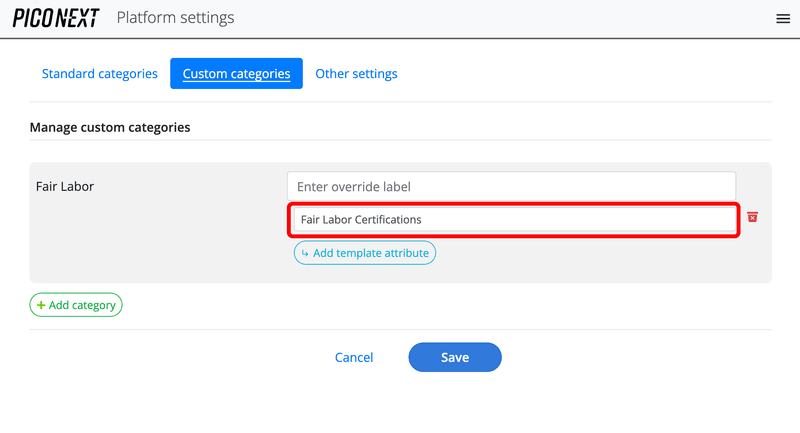Click the Platform settings page title
The height and width of the screenshot is (433, 800).
175,18
